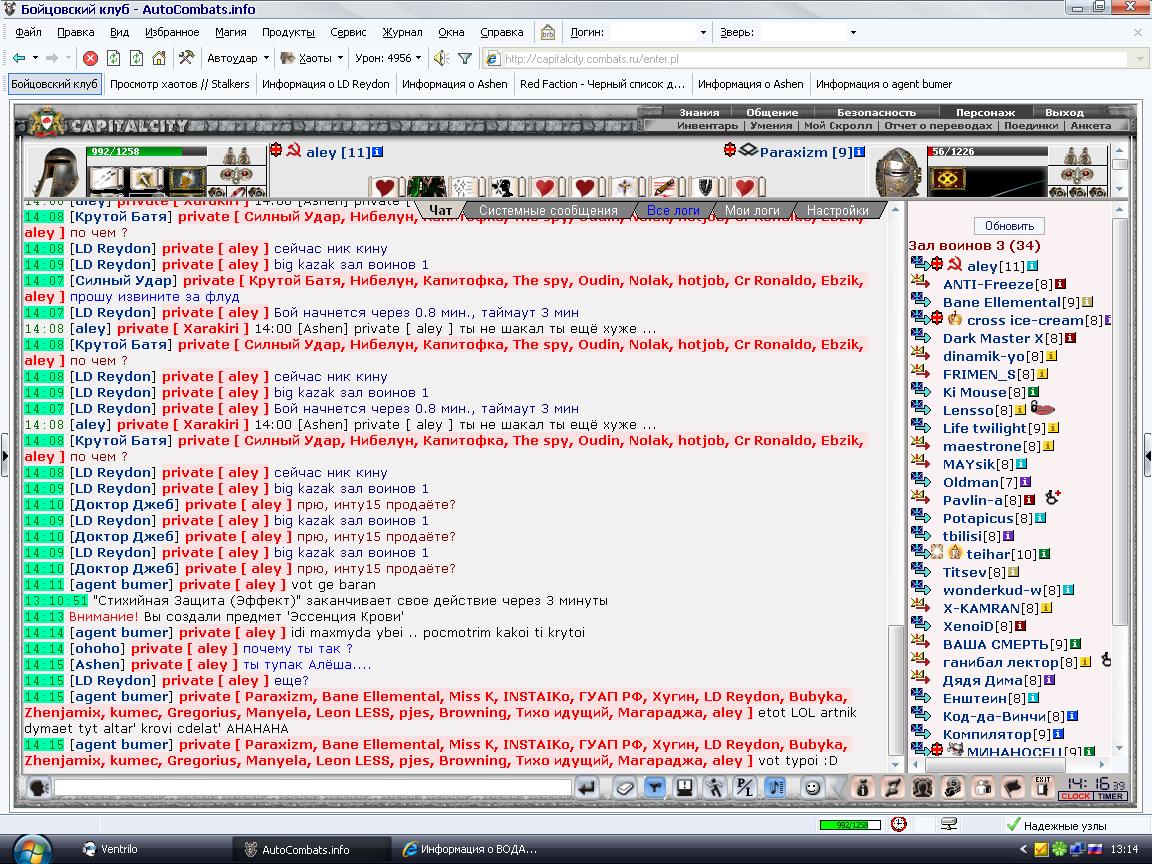Switch to Просмотр хаотов // Stalkers tab
The image size is (1152, 864).
180,84
